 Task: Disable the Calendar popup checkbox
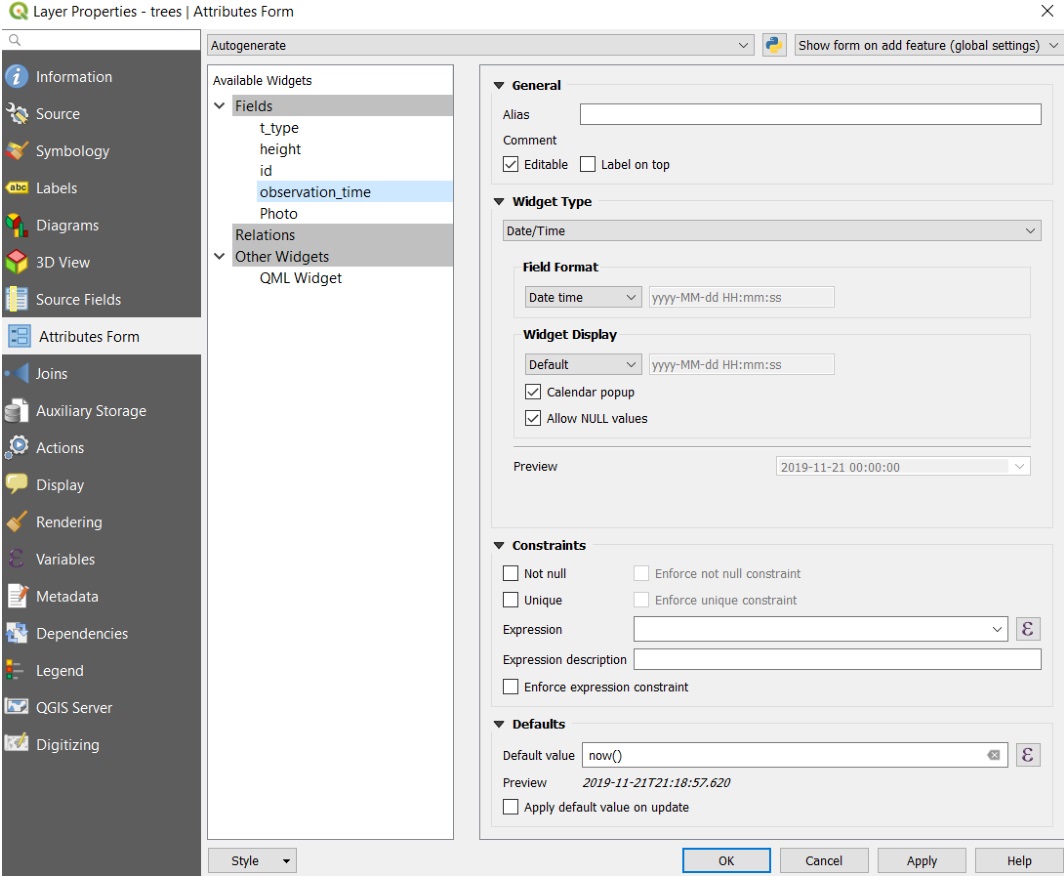pyautogui.click(x=533, y=392)
